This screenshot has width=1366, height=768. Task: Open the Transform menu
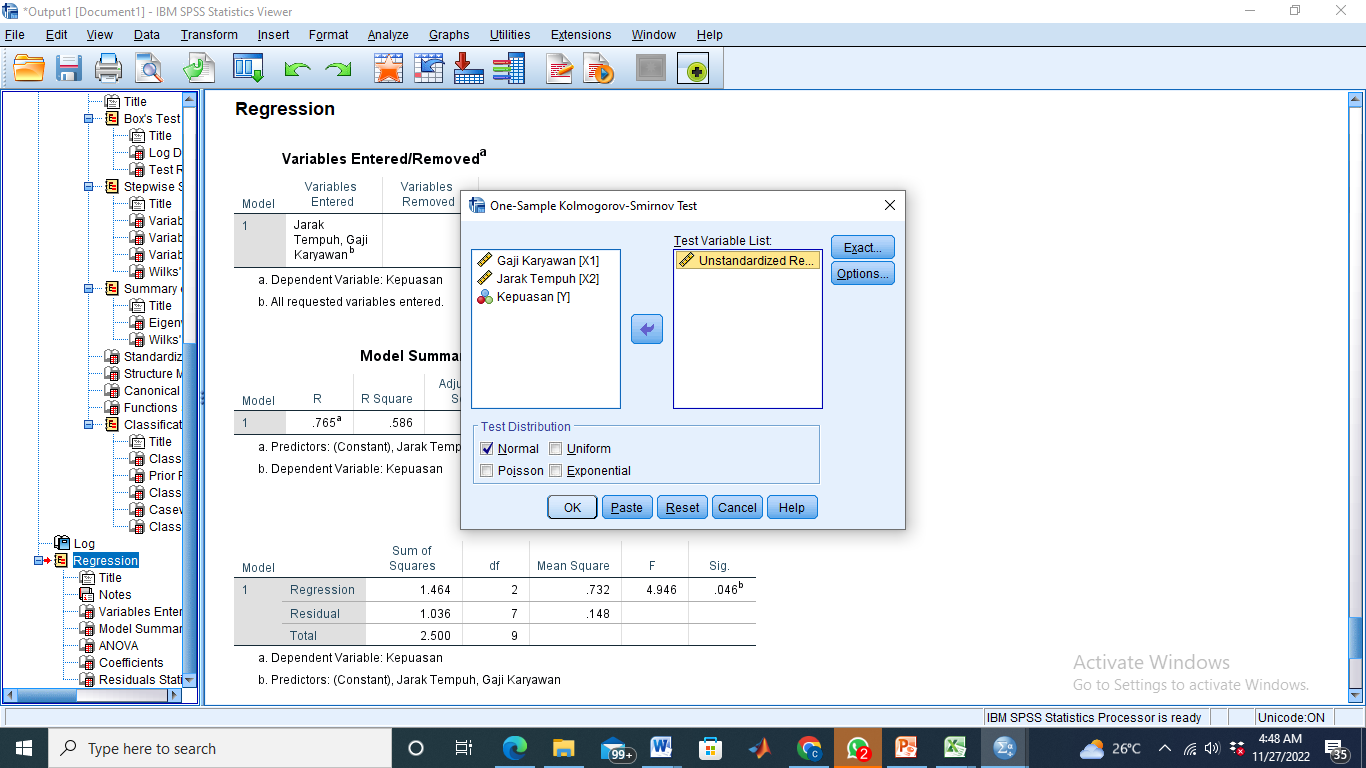point(209,35)
